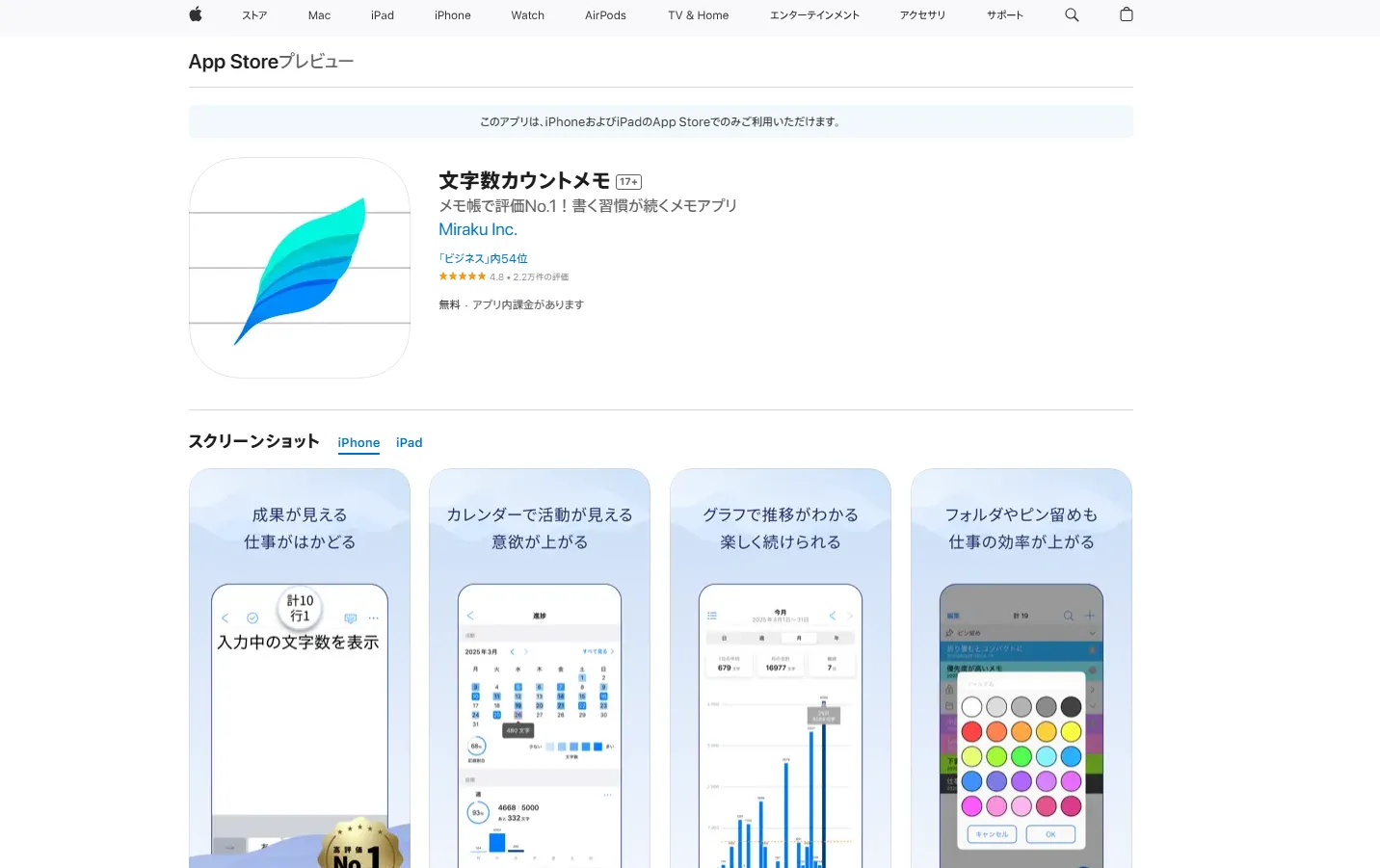Viewport: 1380px width, 868px height.
Task: Click the iPhoneおよびiPad availability notice banner
Action: [661, 121]
